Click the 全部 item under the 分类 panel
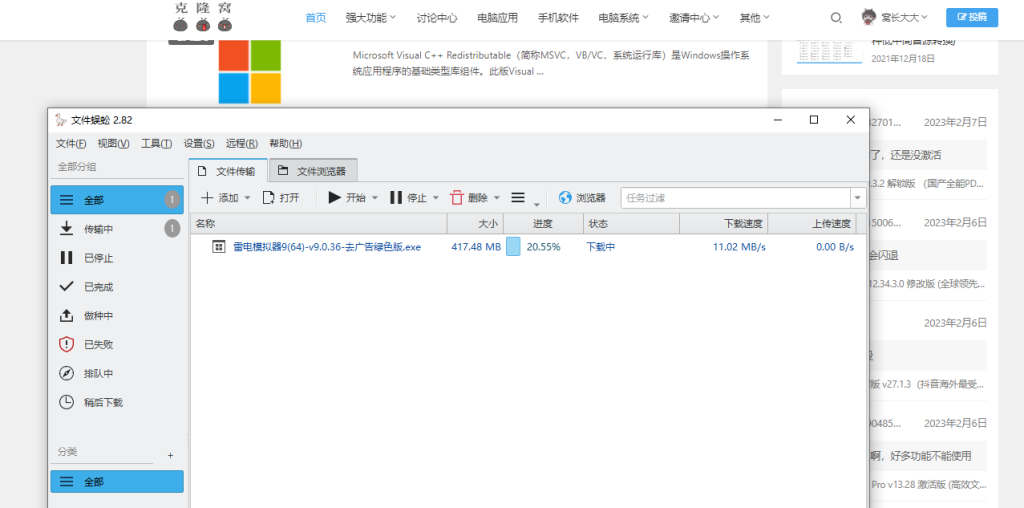 pyautogui.click(x=117, y=481)
